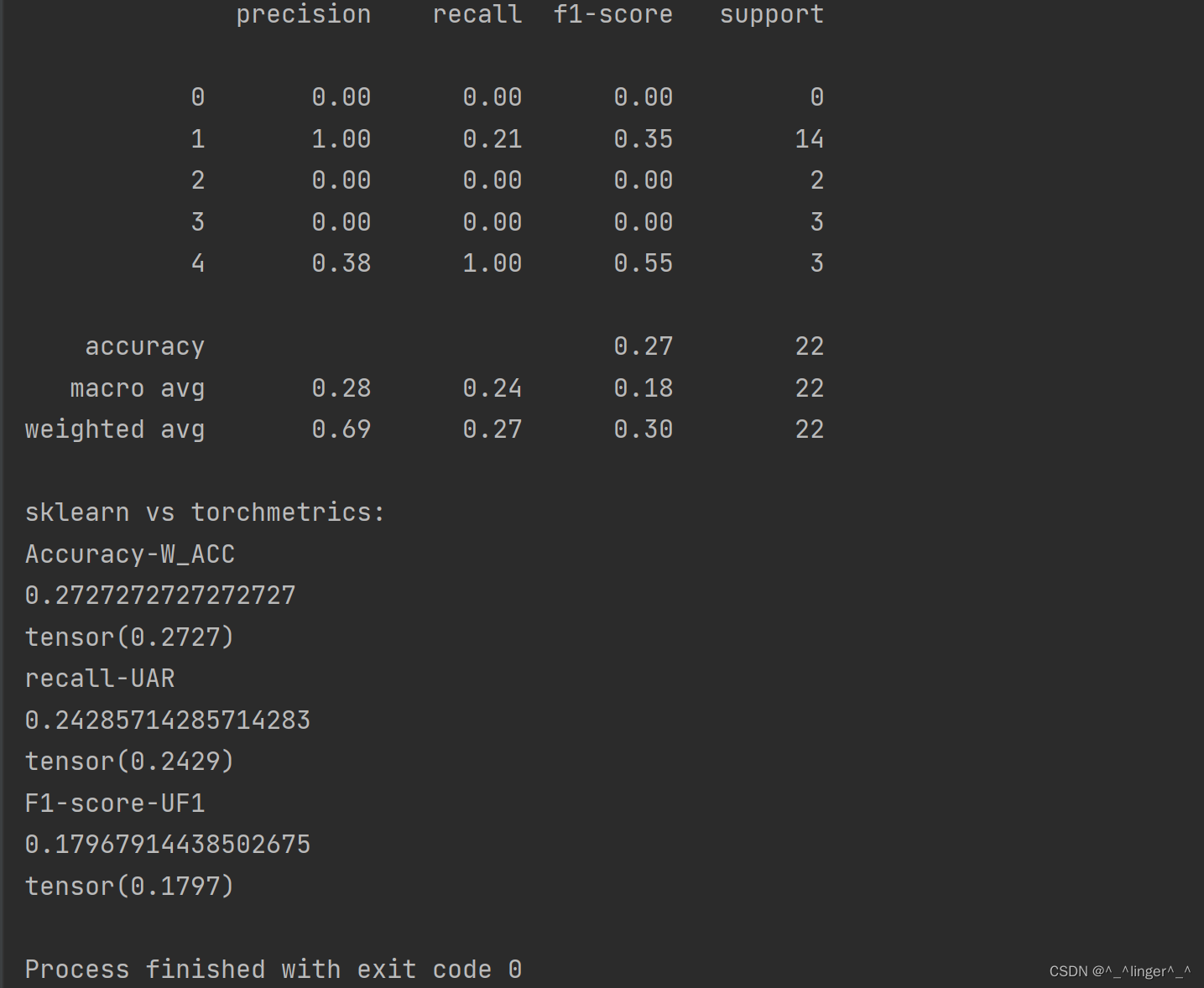Click the 'f1-score' column header
The width and height of the screenshot is (1204, 988).
tap(613, 14)
